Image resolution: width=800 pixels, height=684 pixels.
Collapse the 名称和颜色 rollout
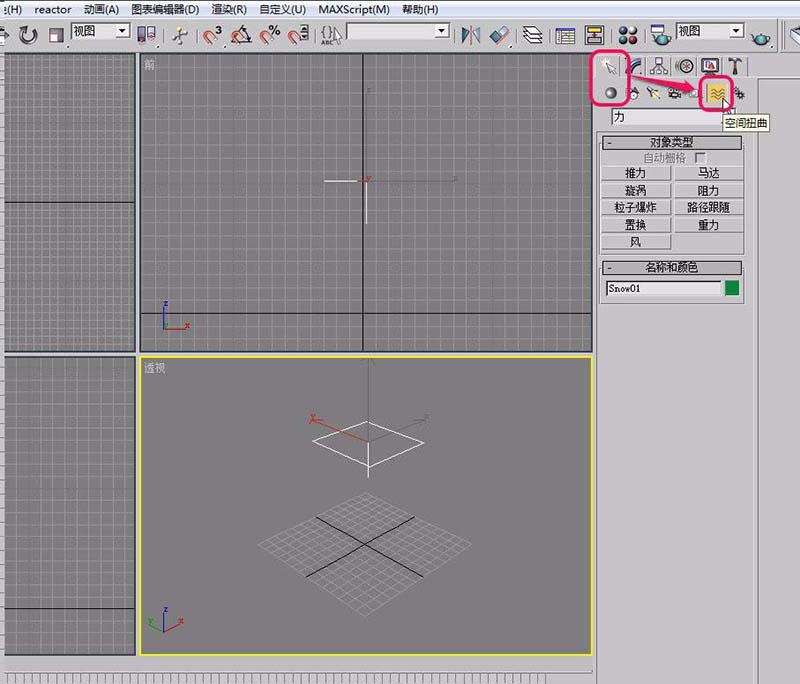click(671, 267)
